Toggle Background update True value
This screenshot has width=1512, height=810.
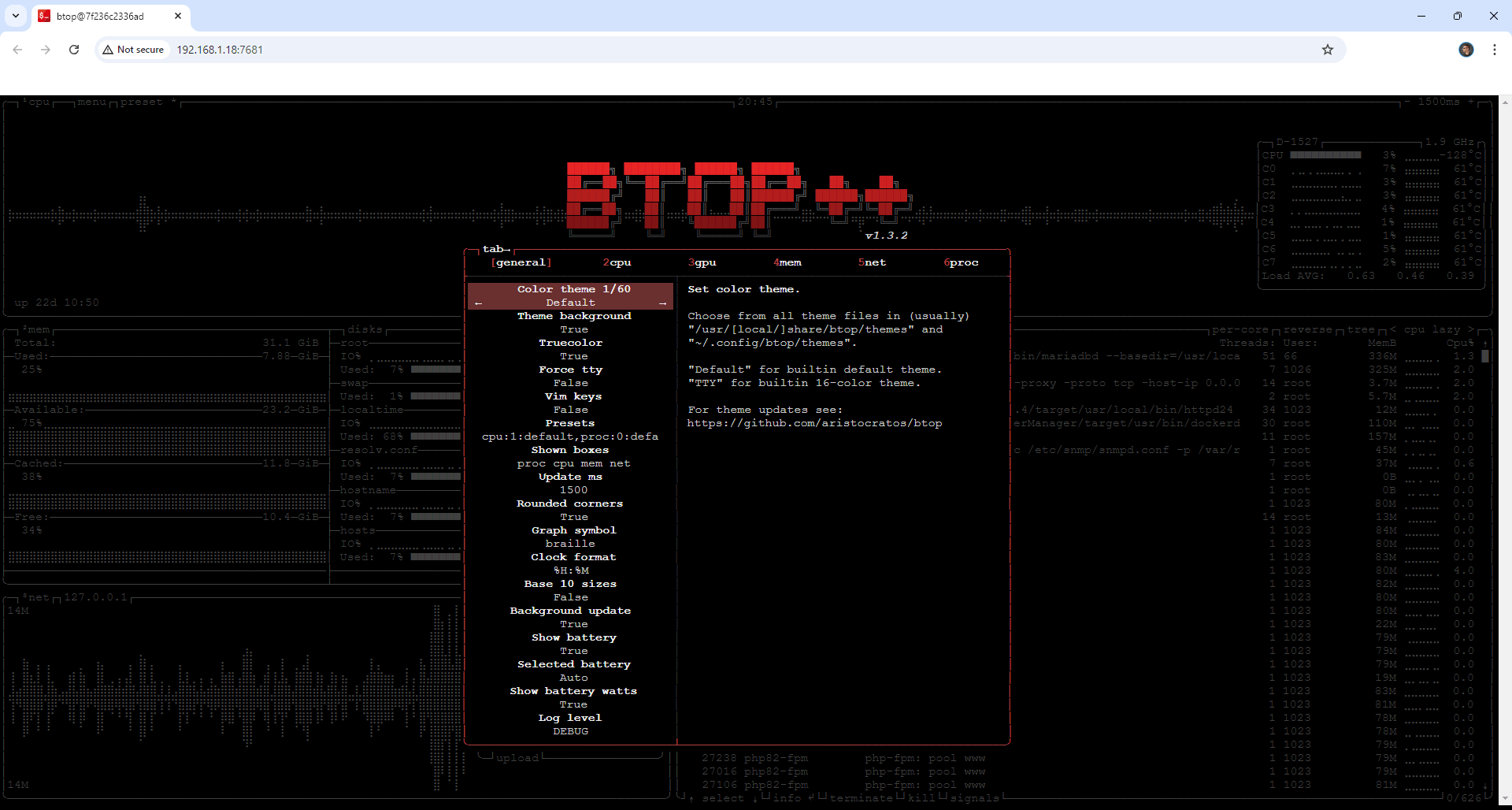coord(574,624)
